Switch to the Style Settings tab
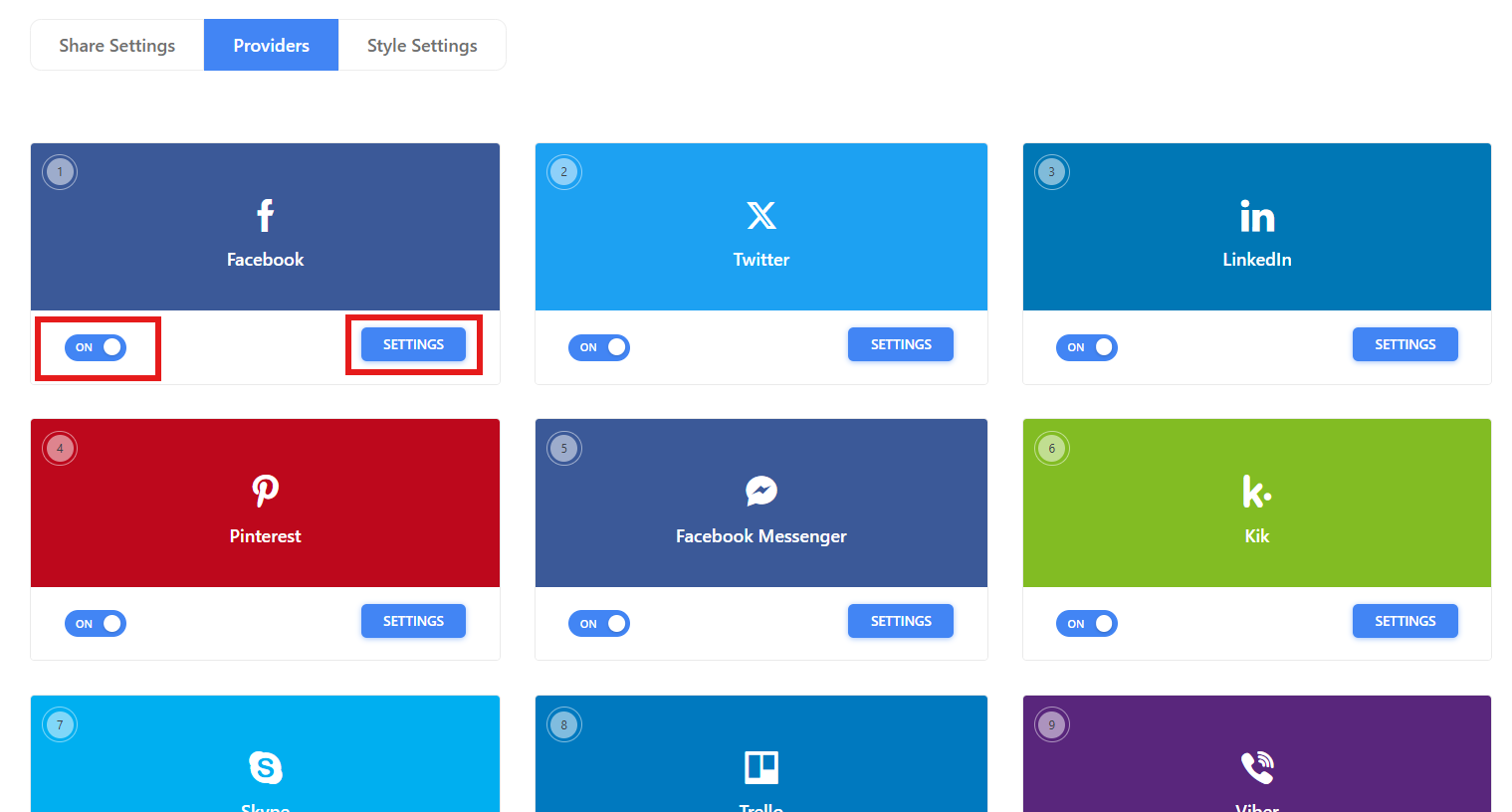The width and height of the screenshot is (1512, 812). 422,45
